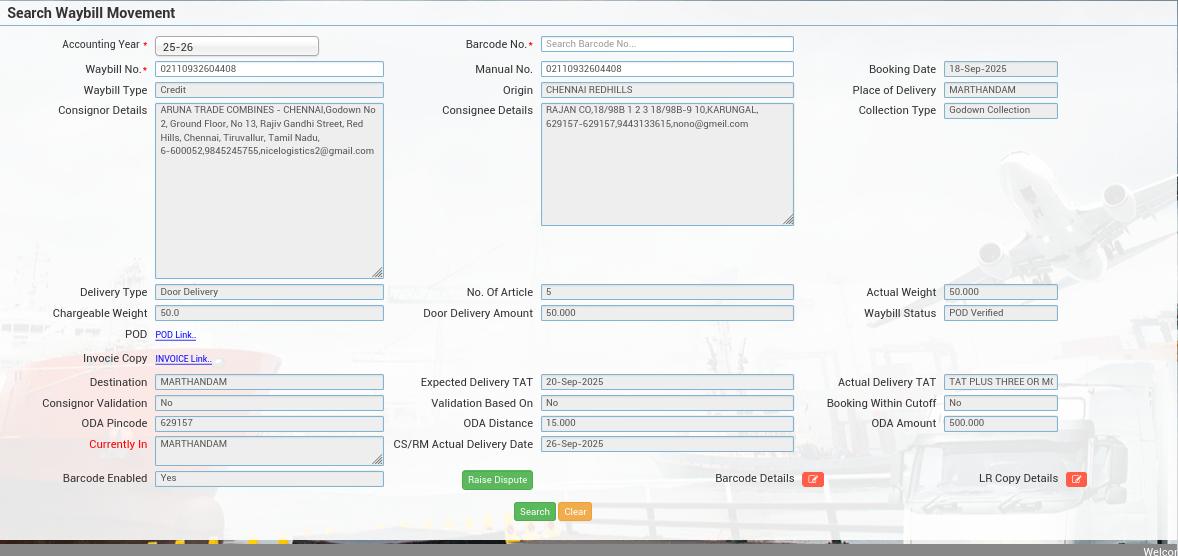Image resolution: width=1178 pixels, height=556 pixels.
Task: Open the POD Link
Action: [x=176, y=335]
